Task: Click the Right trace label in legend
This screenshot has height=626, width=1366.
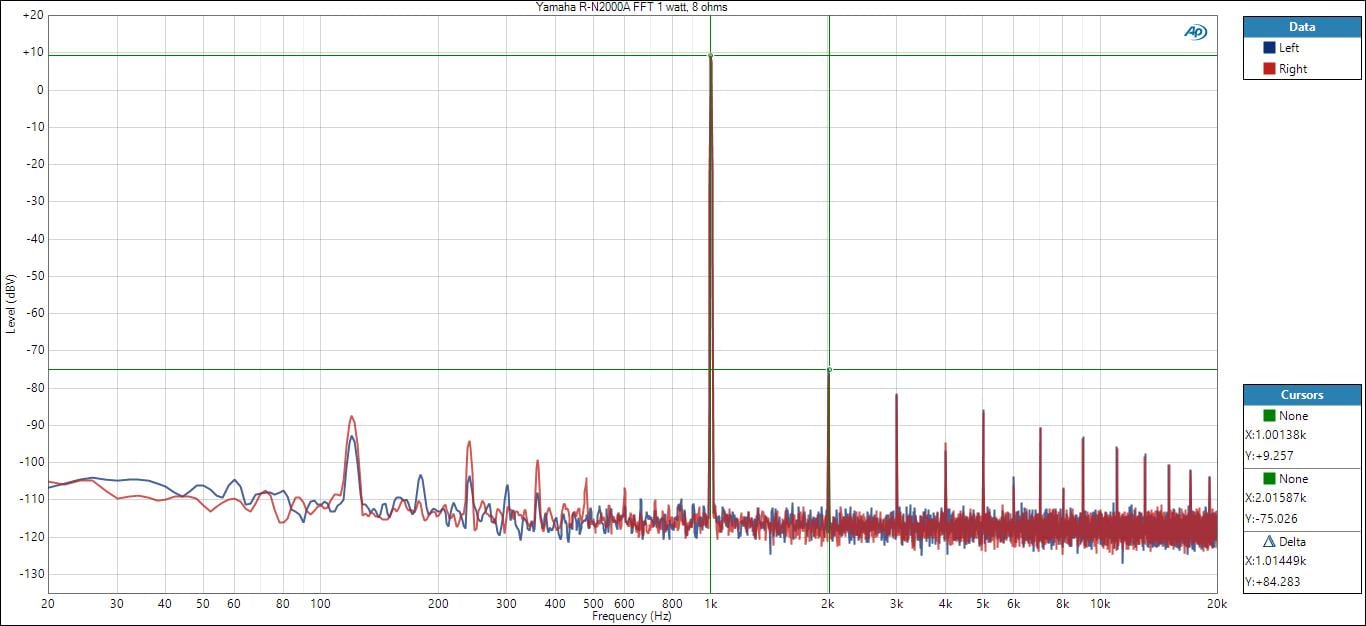Action: pos(1292,69)
